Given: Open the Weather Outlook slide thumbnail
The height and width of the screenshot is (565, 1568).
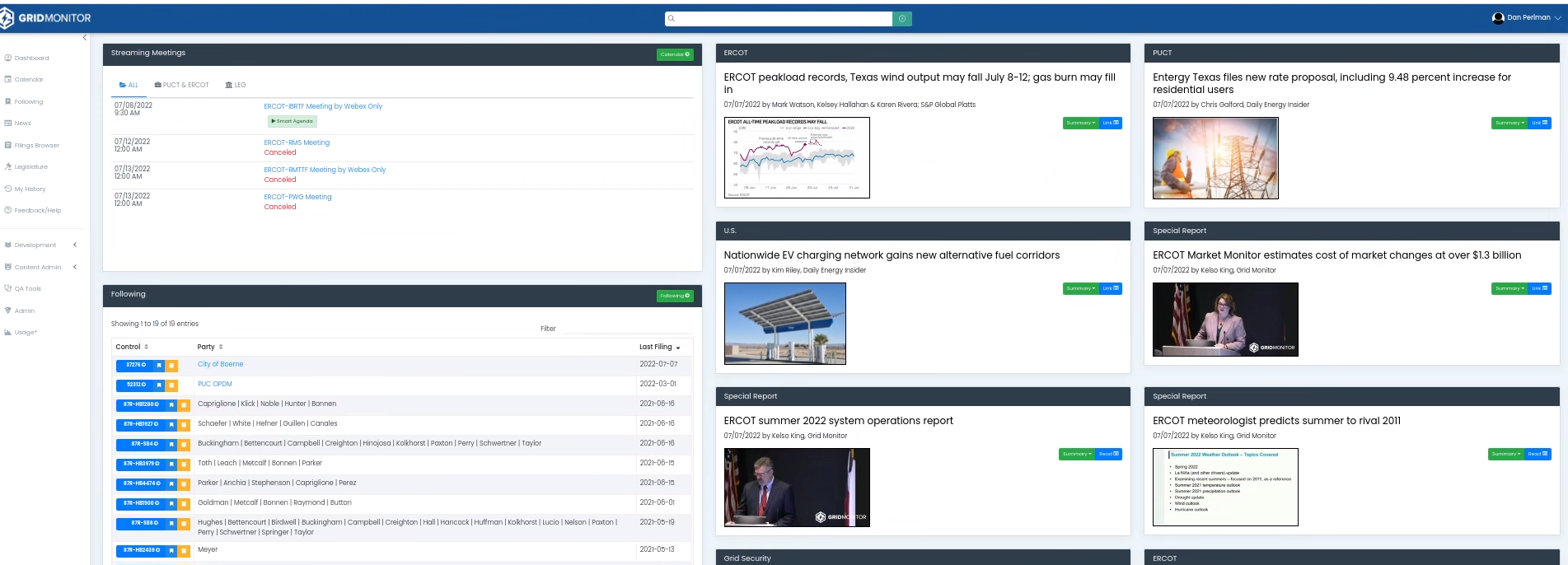Looking at the screenshot, I should click(1225, 487).
